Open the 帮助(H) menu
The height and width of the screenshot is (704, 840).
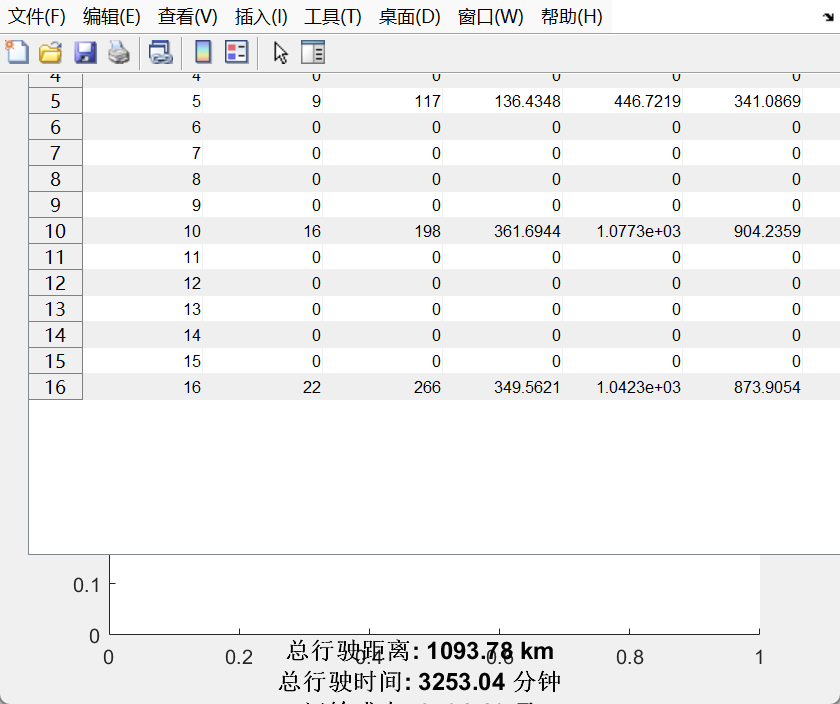click(x=572, y=17)
